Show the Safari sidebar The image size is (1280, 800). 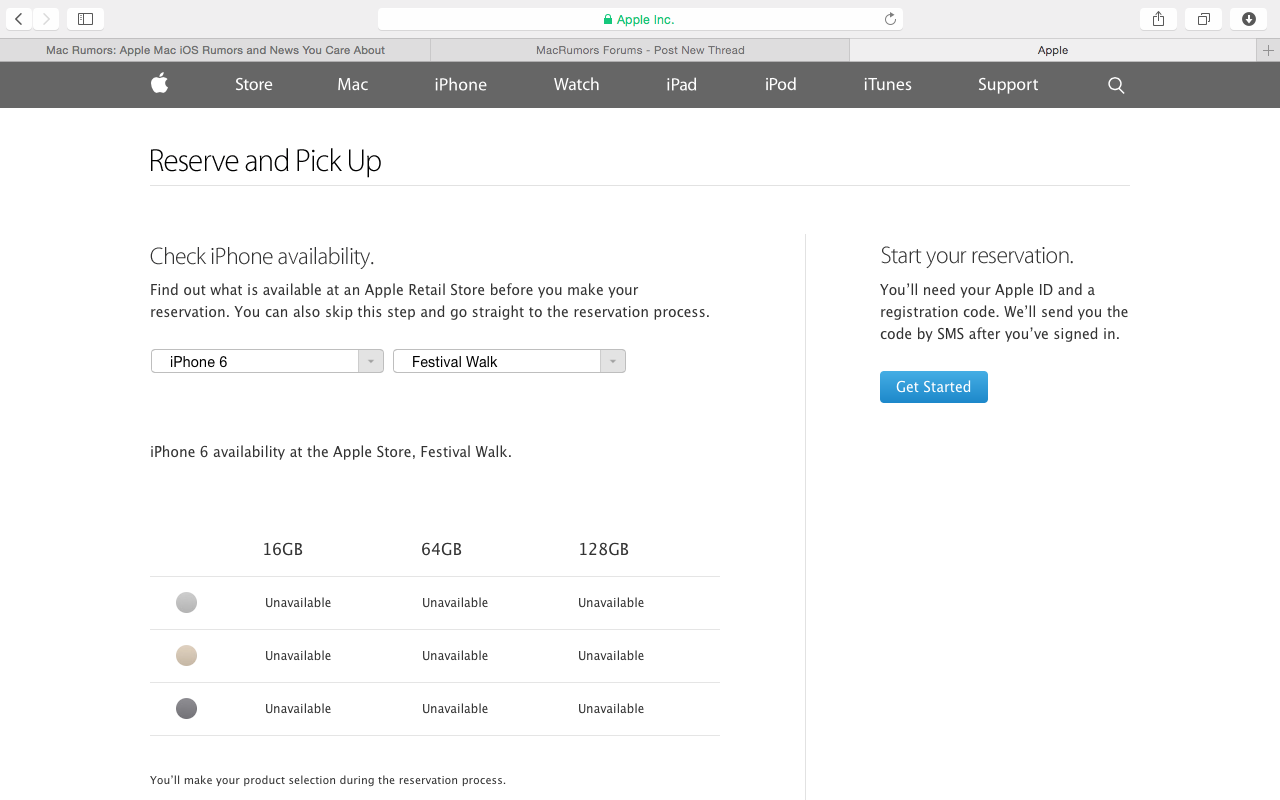click(85, 19)
